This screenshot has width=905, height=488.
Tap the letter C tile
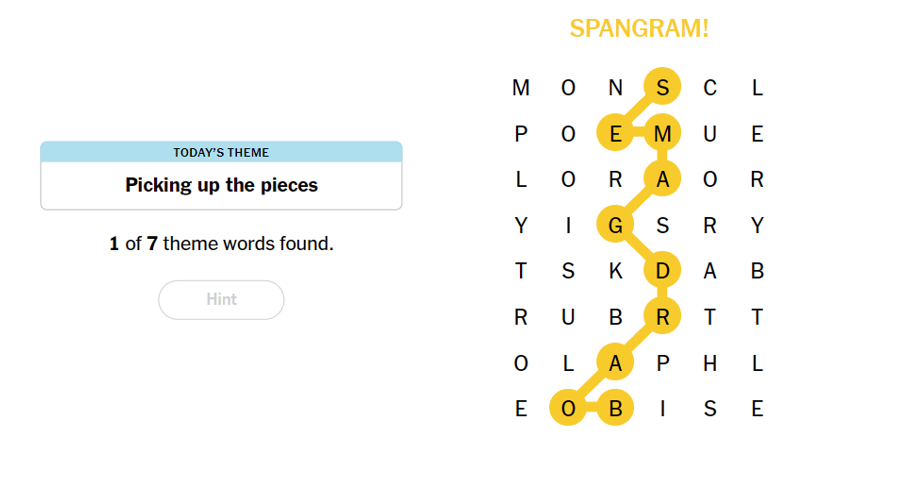point(710,88)
